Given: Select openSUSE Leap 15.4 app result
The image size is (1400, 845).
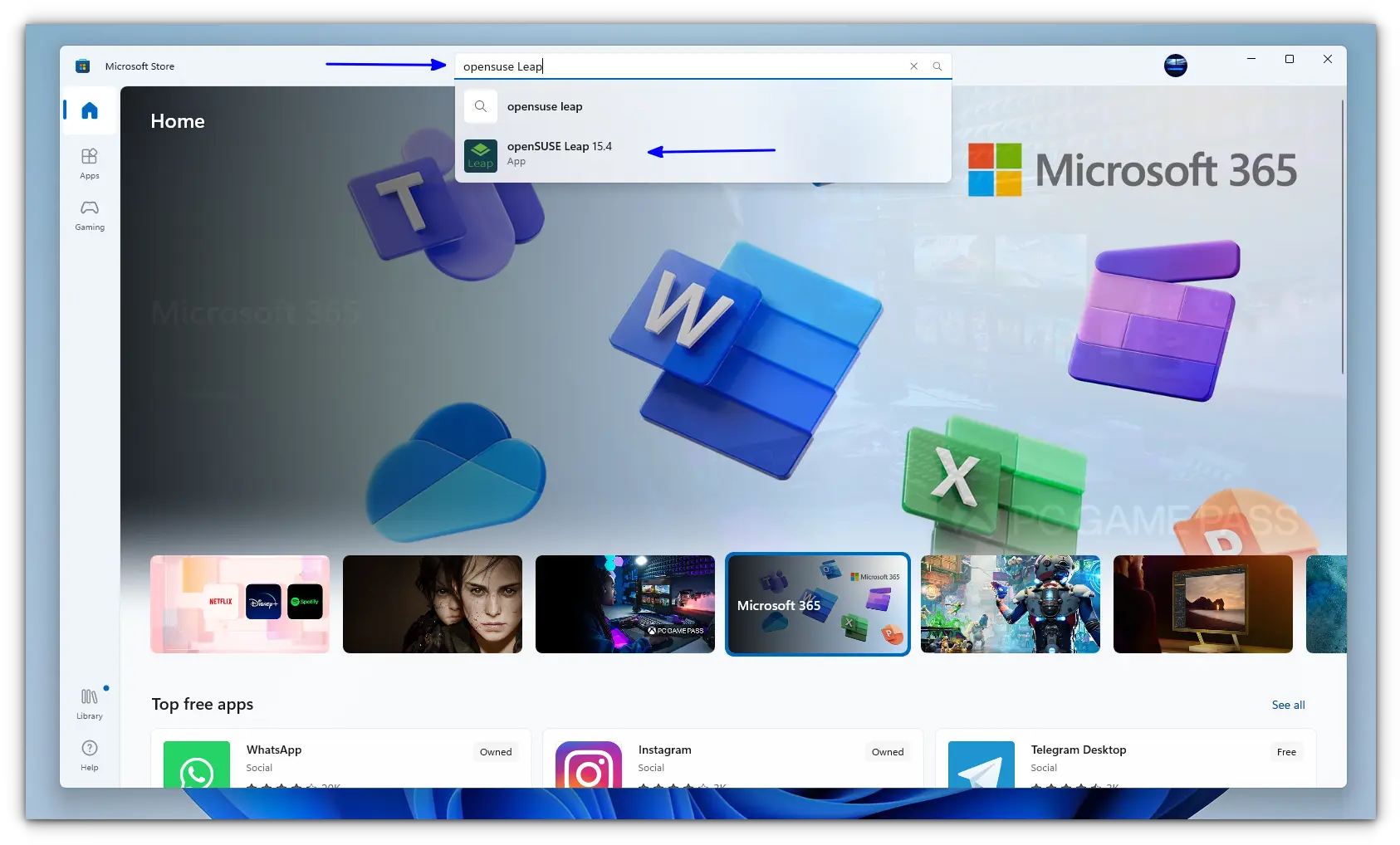Looking at the screenshot, I should (x=702, y=154).
